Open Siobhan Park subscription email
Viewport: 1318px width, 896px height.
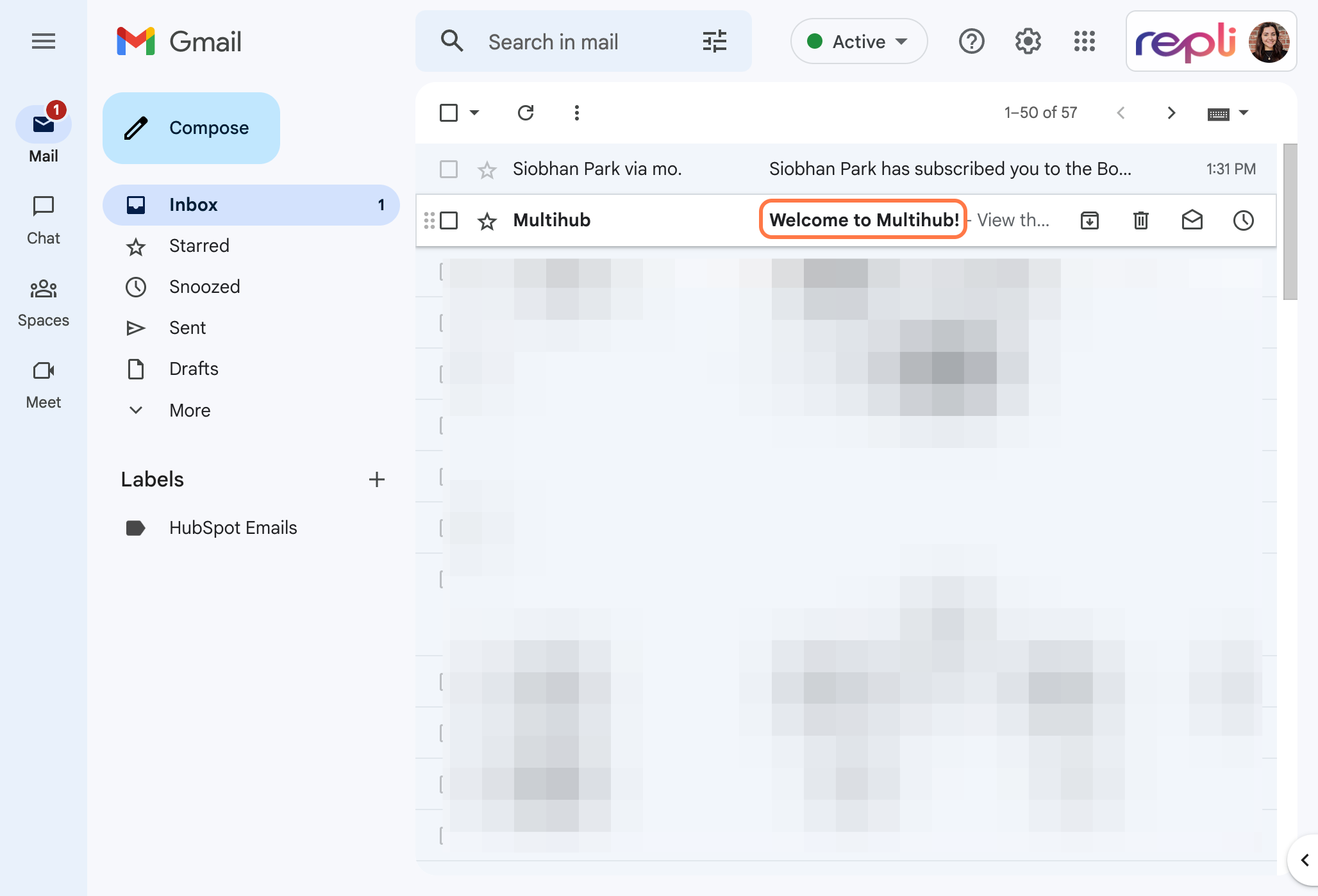coord(950,169)
